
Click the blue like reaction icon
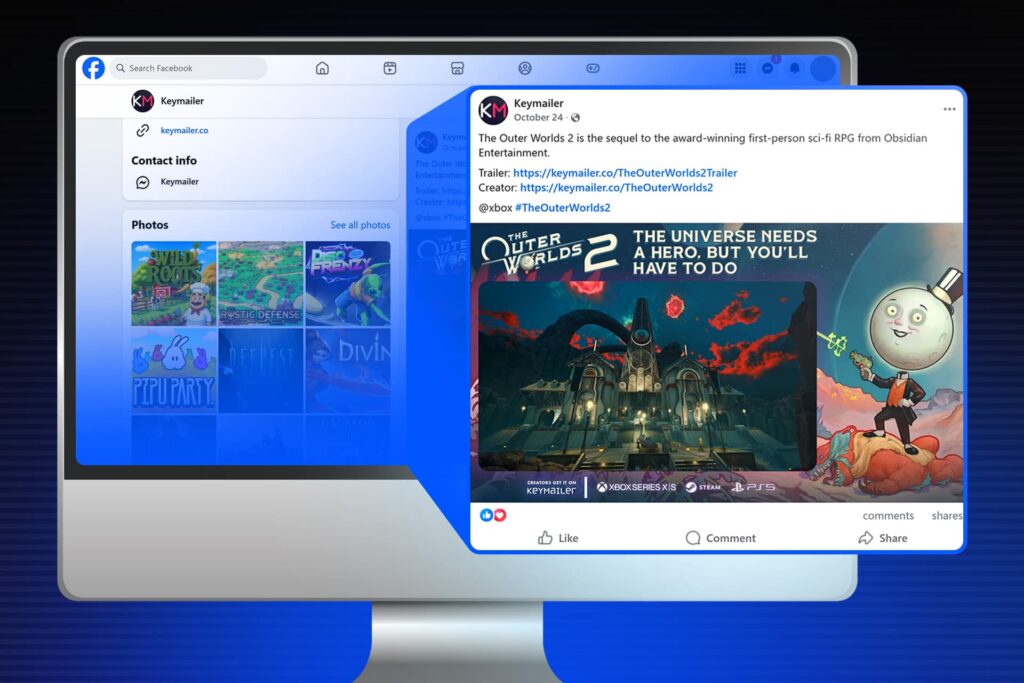click(487, 515)
